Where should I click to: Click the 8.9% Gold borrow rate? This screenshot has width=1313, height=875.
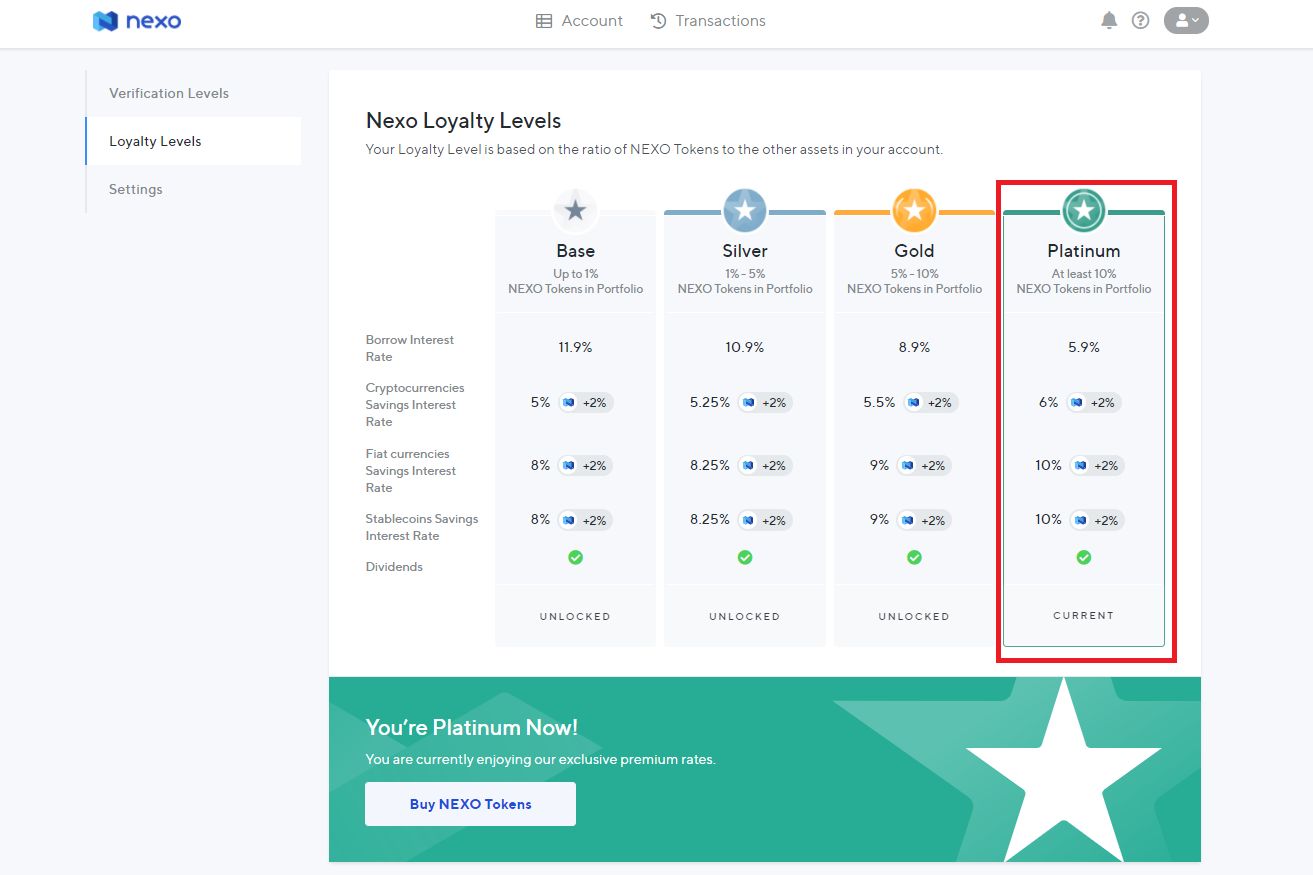click(914, 347)
